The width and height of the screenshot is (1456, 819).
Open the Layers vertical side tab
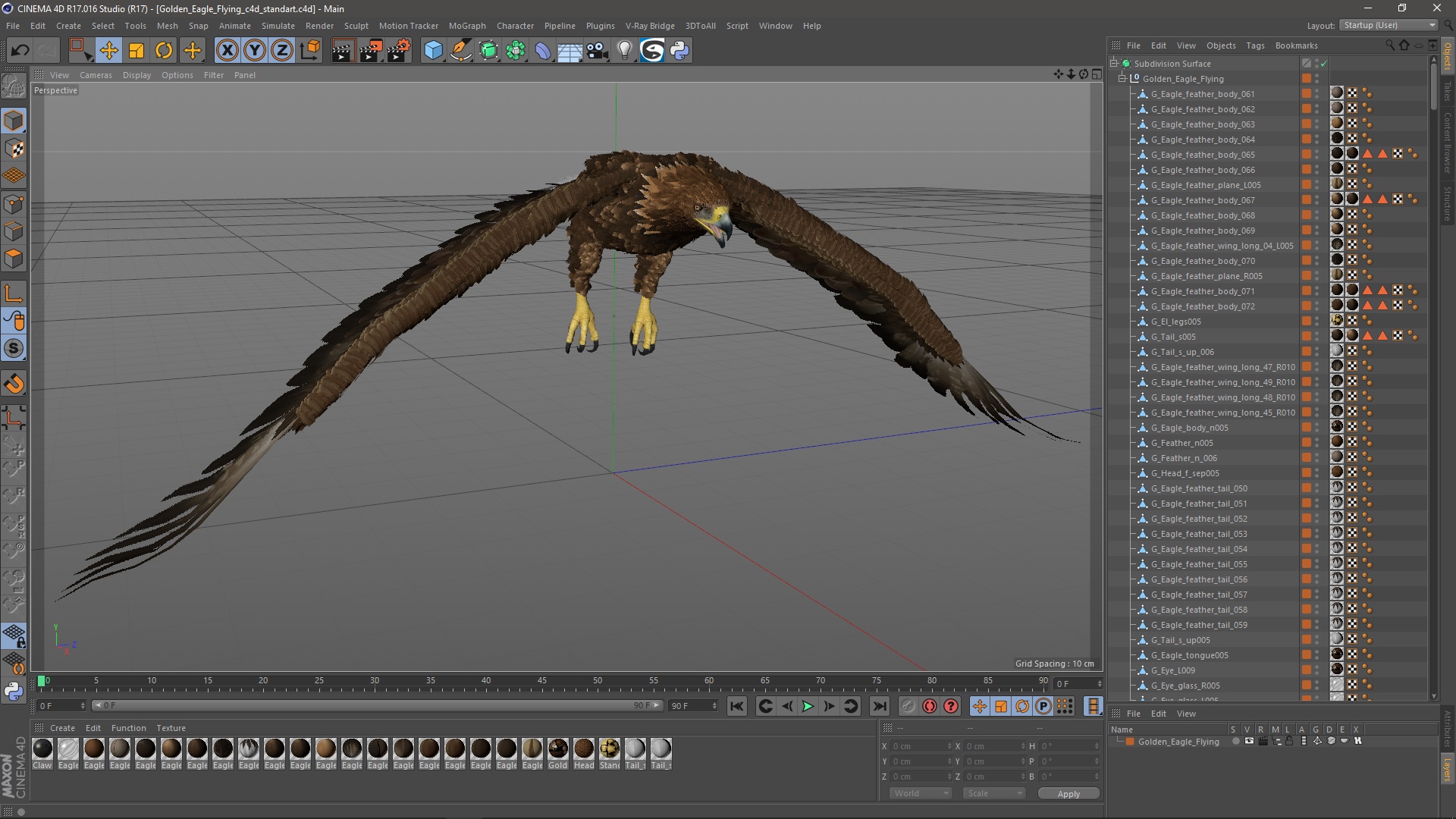point(1448,769)
